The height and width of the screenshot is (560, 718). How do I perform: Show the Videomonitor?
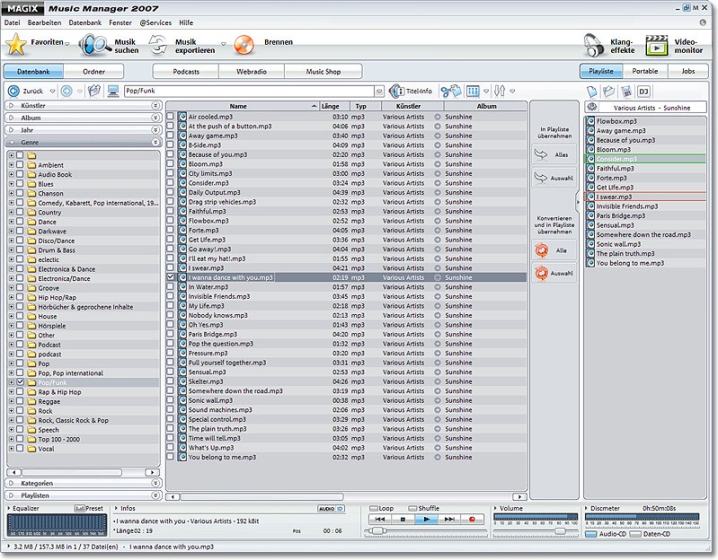pos(657,44)
